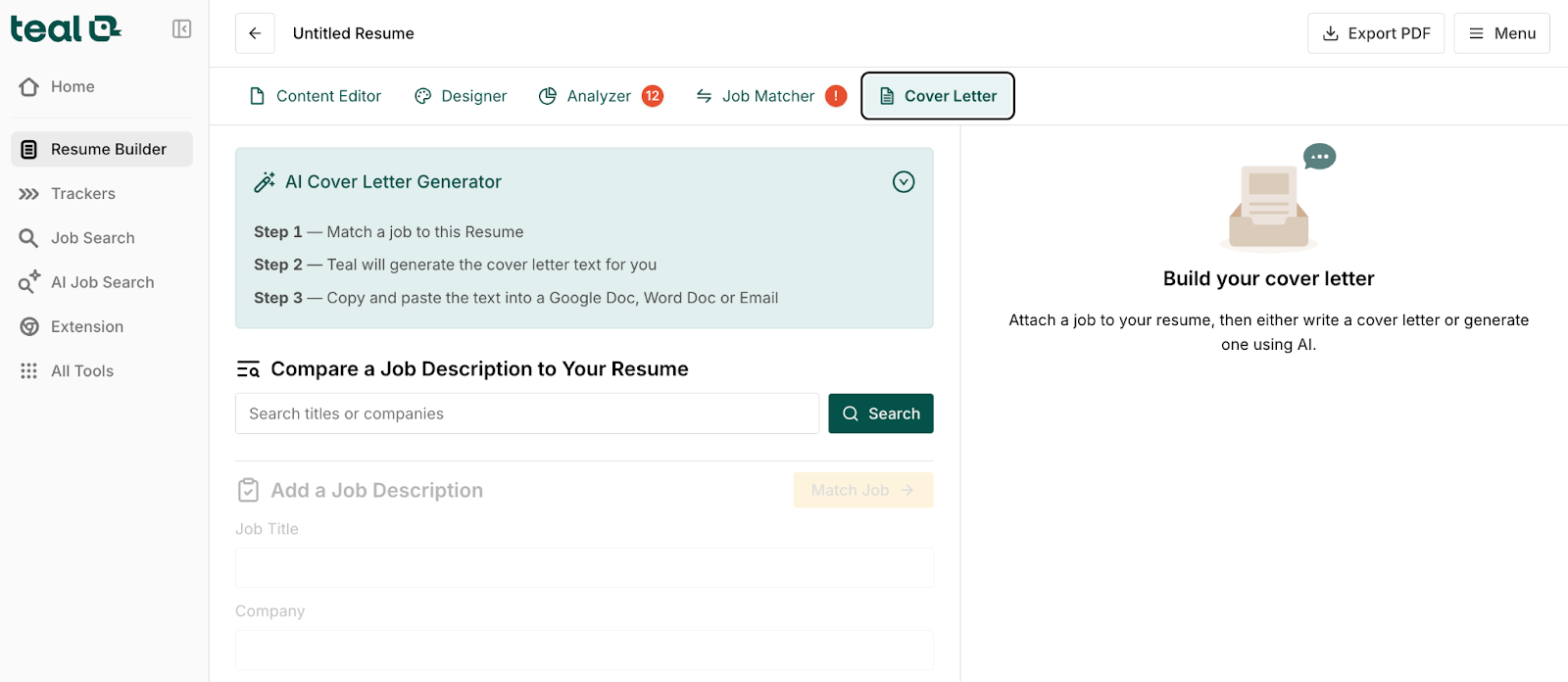1568x682 pixels.
Task: Collapse the AI Cover Letter Generator panel
Action: (x=904, y=182)
